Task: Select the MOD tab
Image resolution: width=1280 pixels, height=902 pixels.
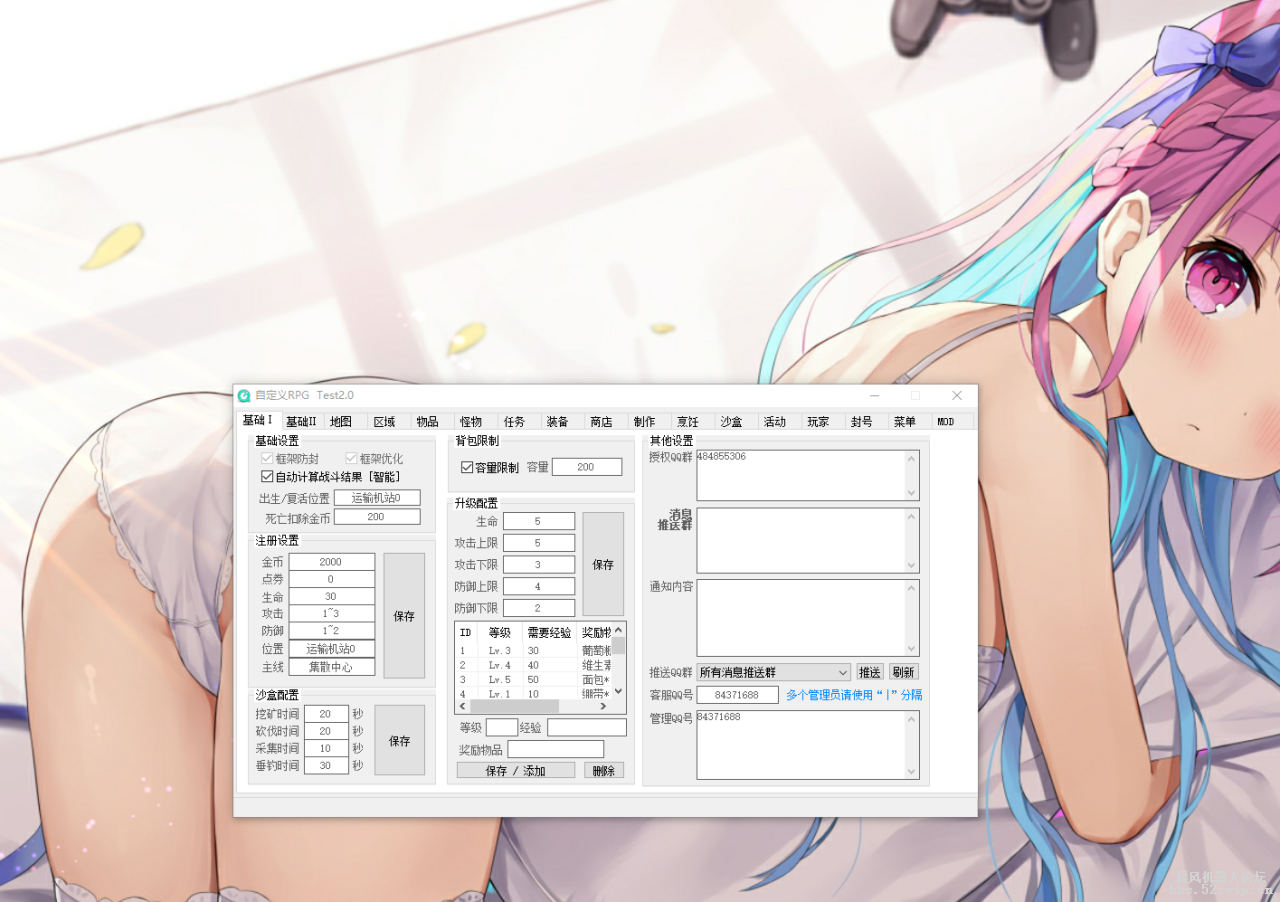Action: pyautogui.click(x=945, y=422)
